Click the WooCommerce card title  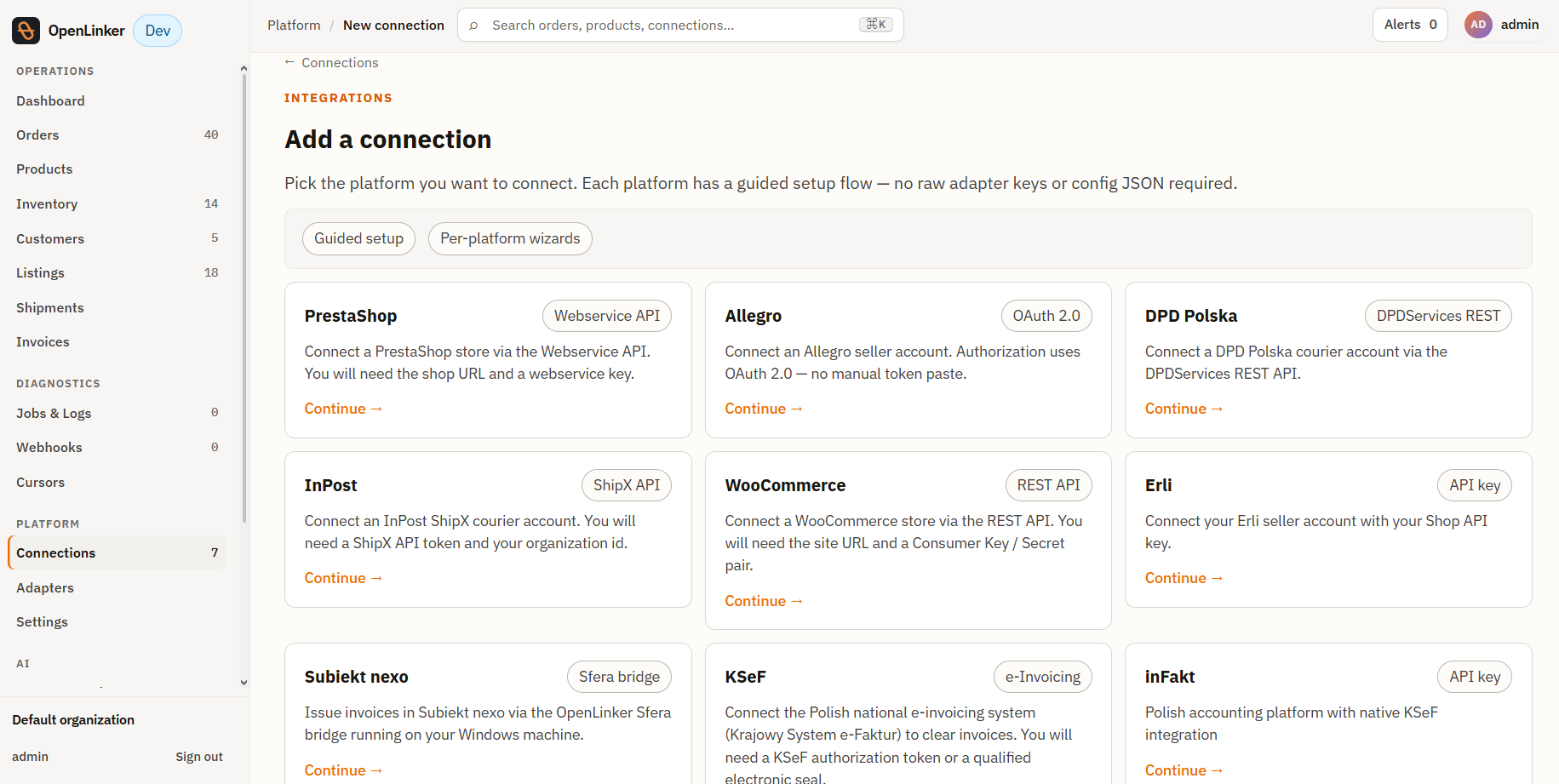785,485
